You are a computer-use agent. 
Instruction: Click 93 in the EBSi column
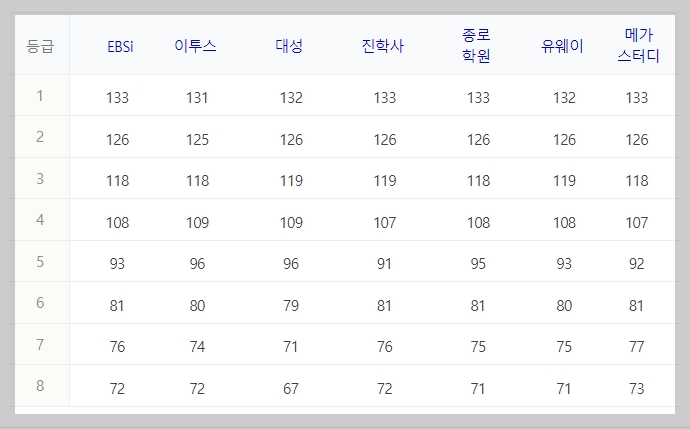point(117,264)
